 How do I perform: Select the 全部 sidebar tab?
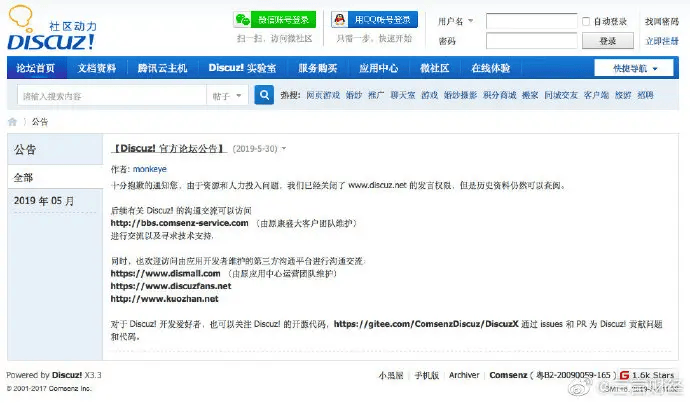click(23, 177)
